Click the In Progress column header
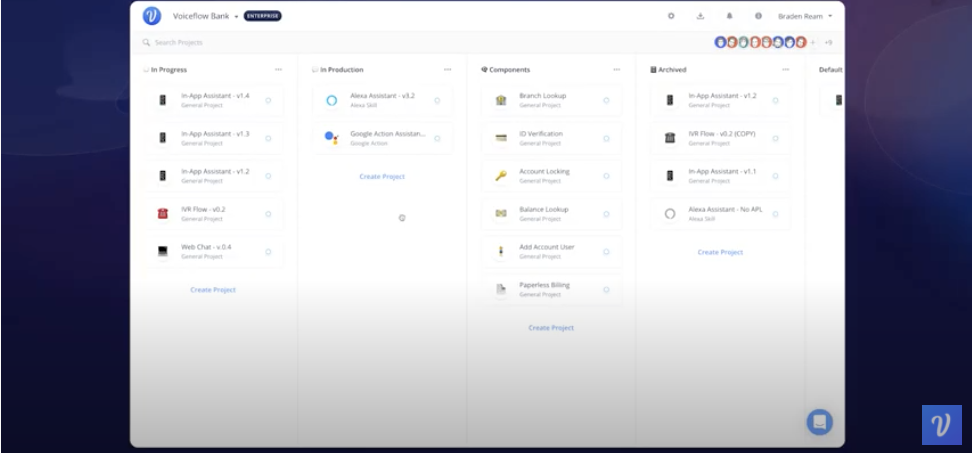The height and width of the screenshot is (453, 972). (x=169, y=70)
